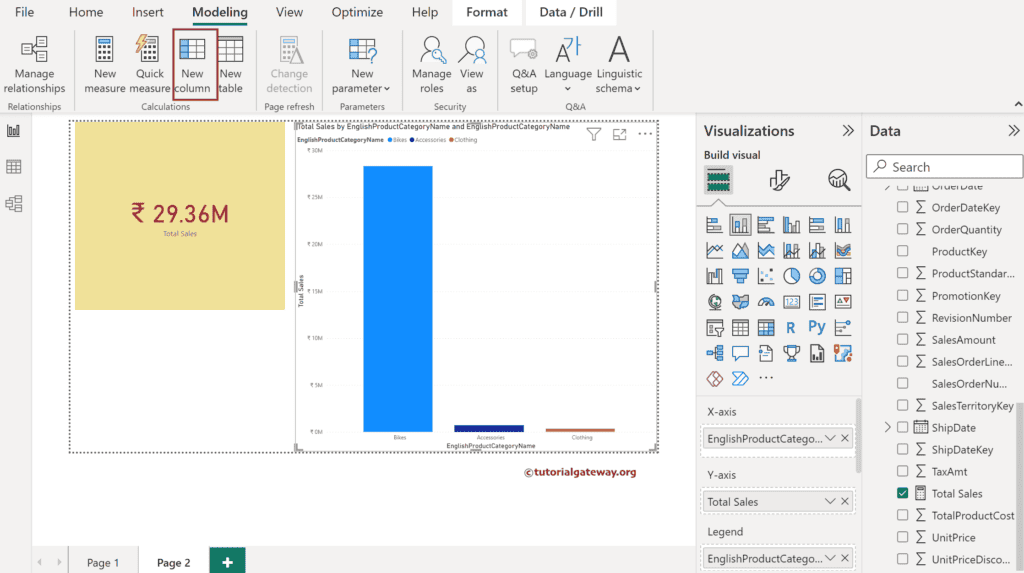Add a New column

[x=192, y=65]
